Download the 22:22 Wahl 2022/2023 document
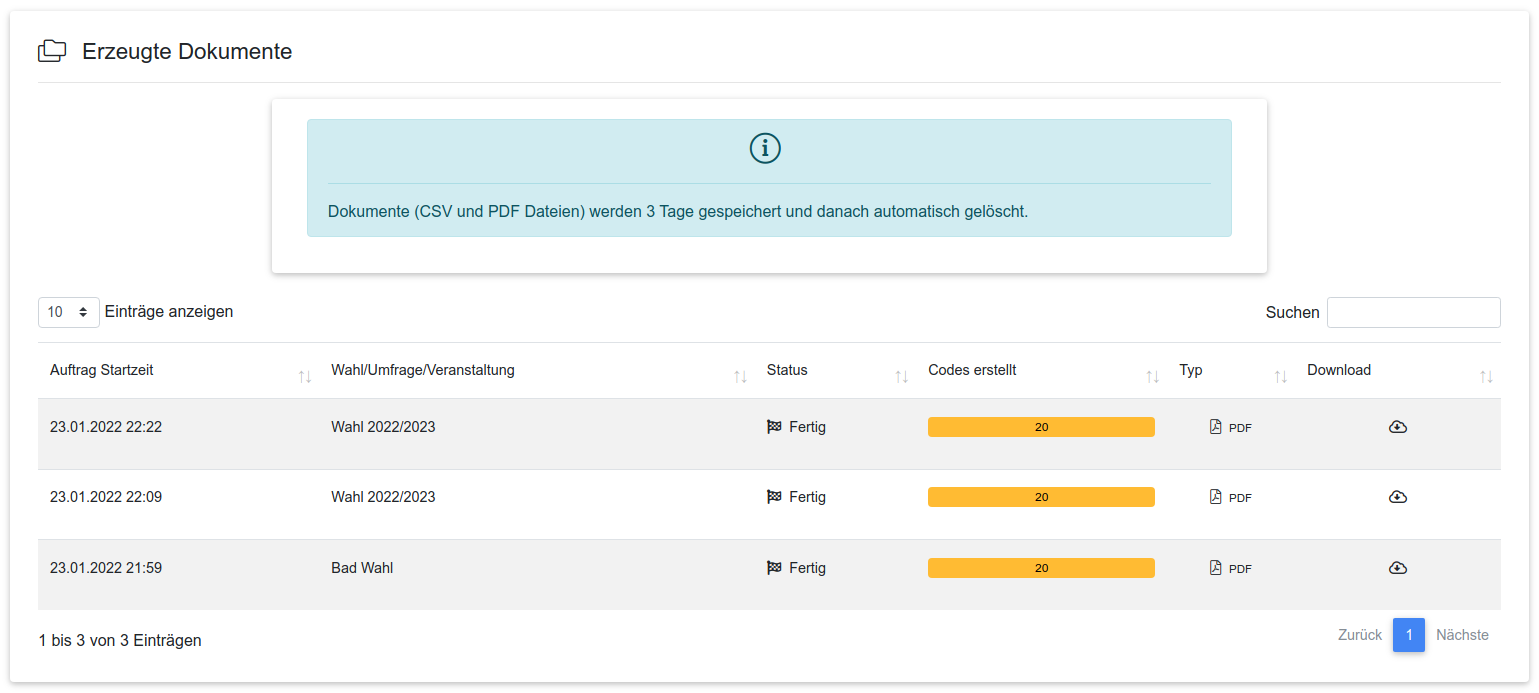The width and height of the screenshot is (1539, 693). coord(1398,427)
